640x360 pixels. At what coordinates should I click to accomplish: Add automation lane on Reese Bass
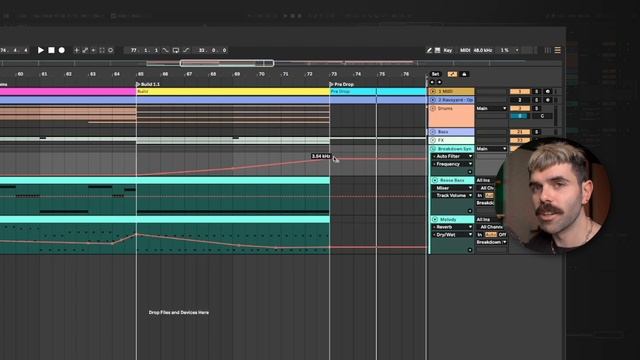[x=470, y=211]
